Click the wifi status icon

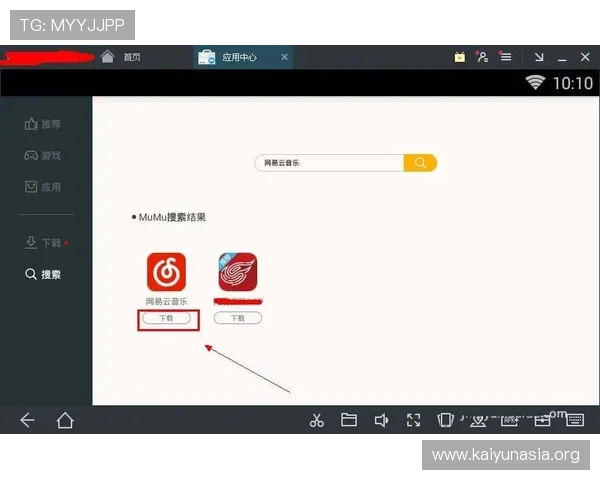coord(535,82)
